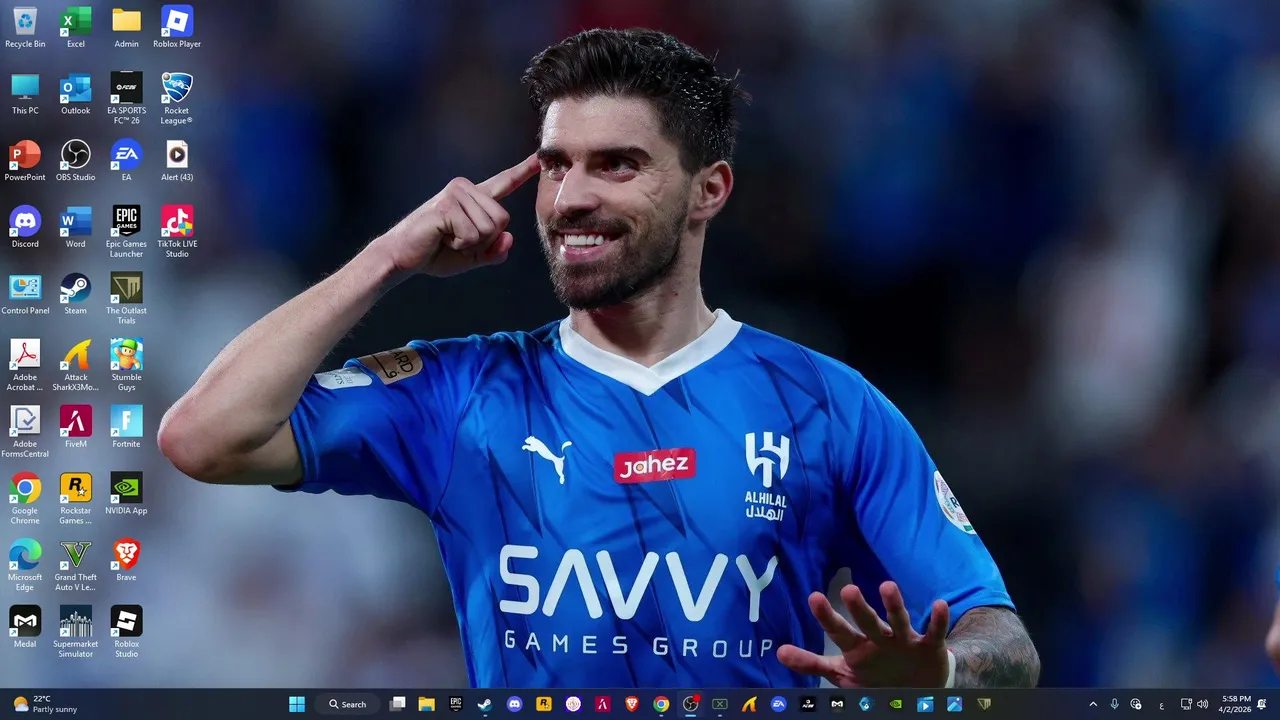Select the Admin folder on desktop
This screenshot has width=1280, height=720.
coord(126,27)
